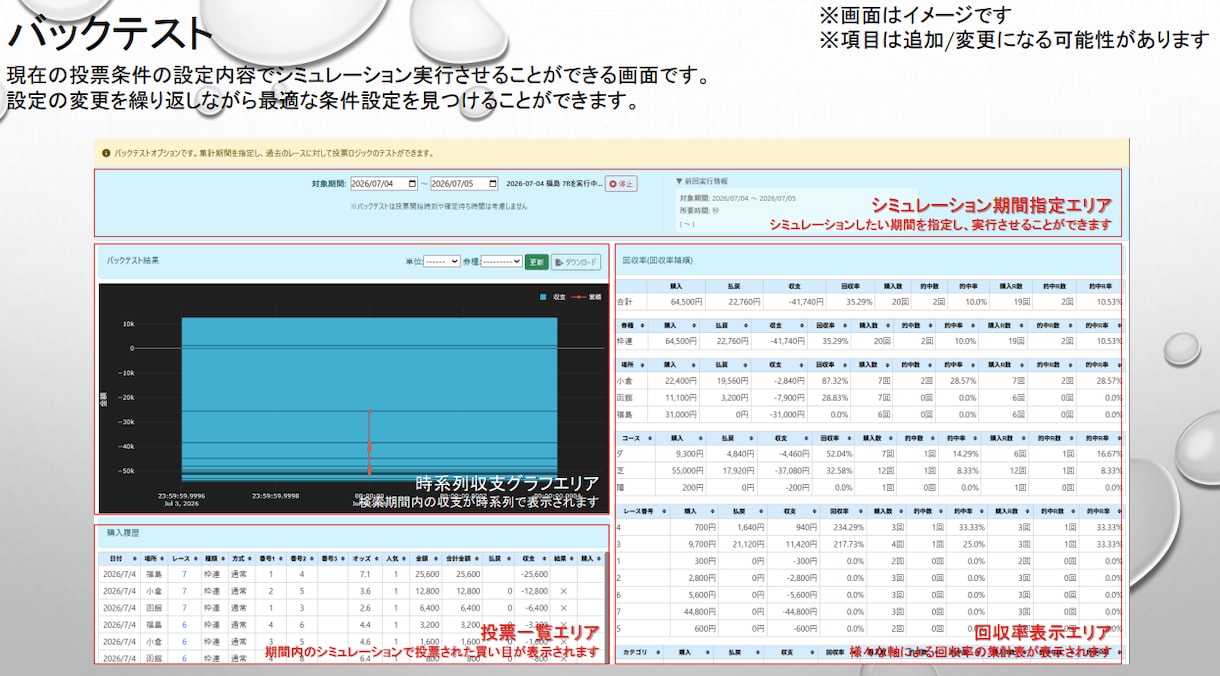
Task: Click the green 更新 button
Action: 537,261
